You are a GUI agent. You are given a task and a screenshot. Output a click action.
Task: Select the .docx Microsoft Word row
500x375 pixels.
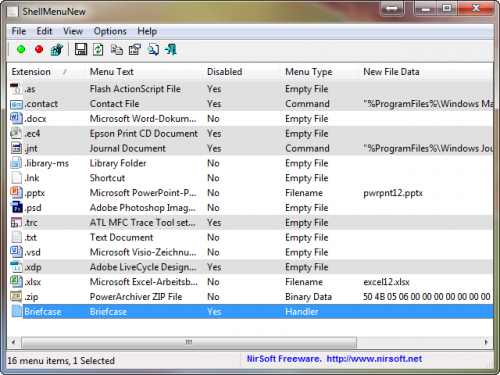250,119
